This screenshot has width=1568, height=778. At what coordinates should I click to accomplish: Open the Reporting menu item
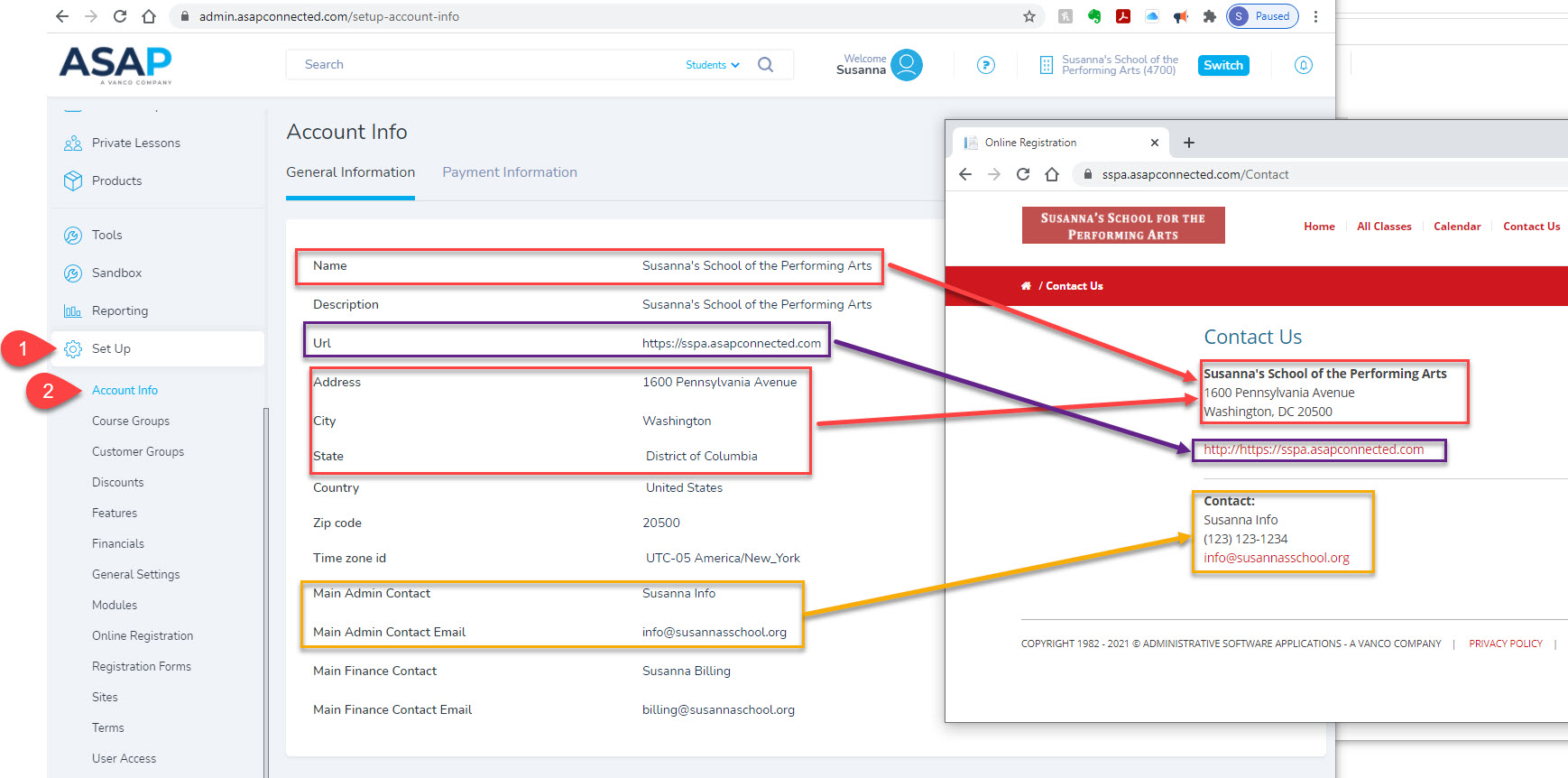pyautogui.click(x=120, y=311)
